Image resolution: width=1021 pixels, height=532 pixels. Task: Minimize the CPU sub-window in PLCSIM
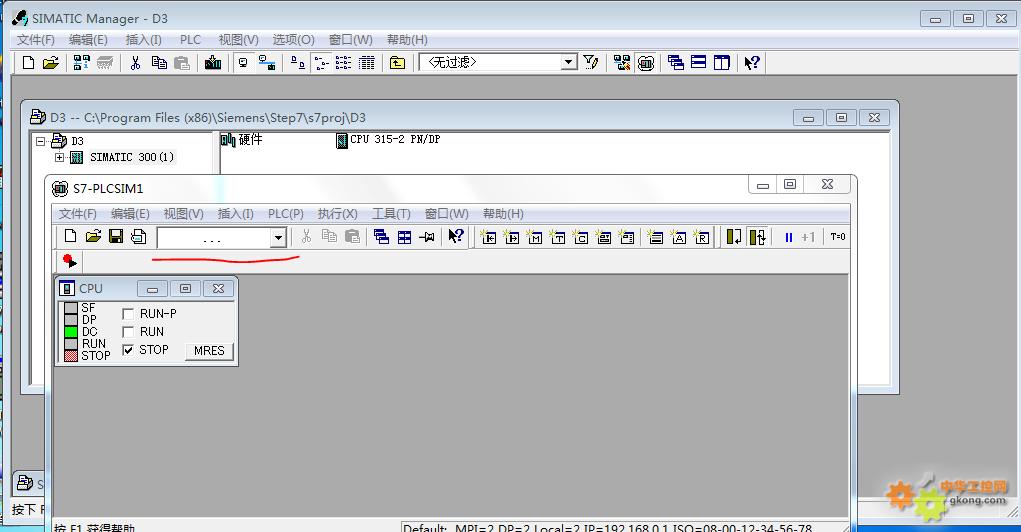click(x=152, y=288)
